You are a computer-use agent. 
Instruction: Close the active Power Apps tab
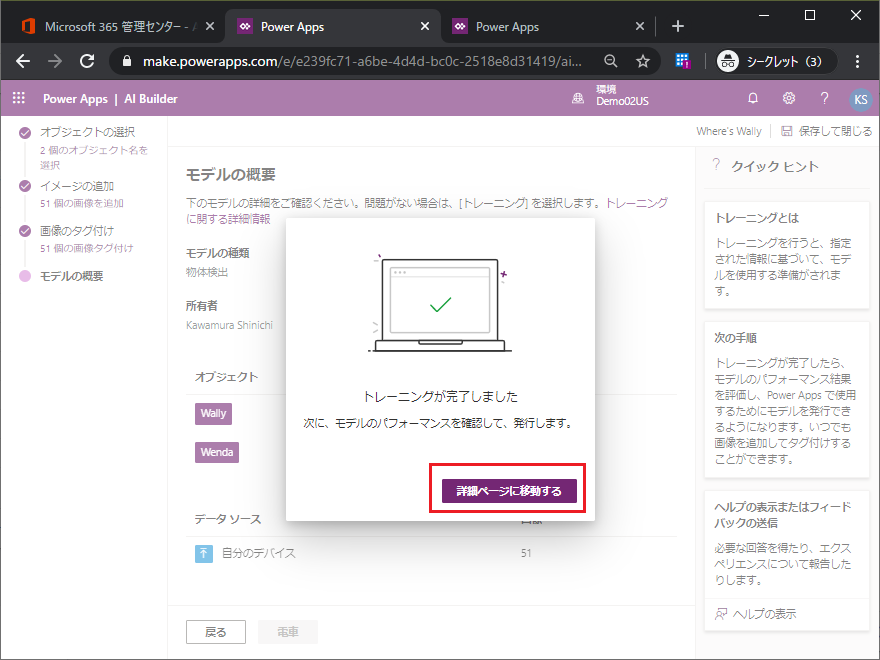click(x=425, y=26)
